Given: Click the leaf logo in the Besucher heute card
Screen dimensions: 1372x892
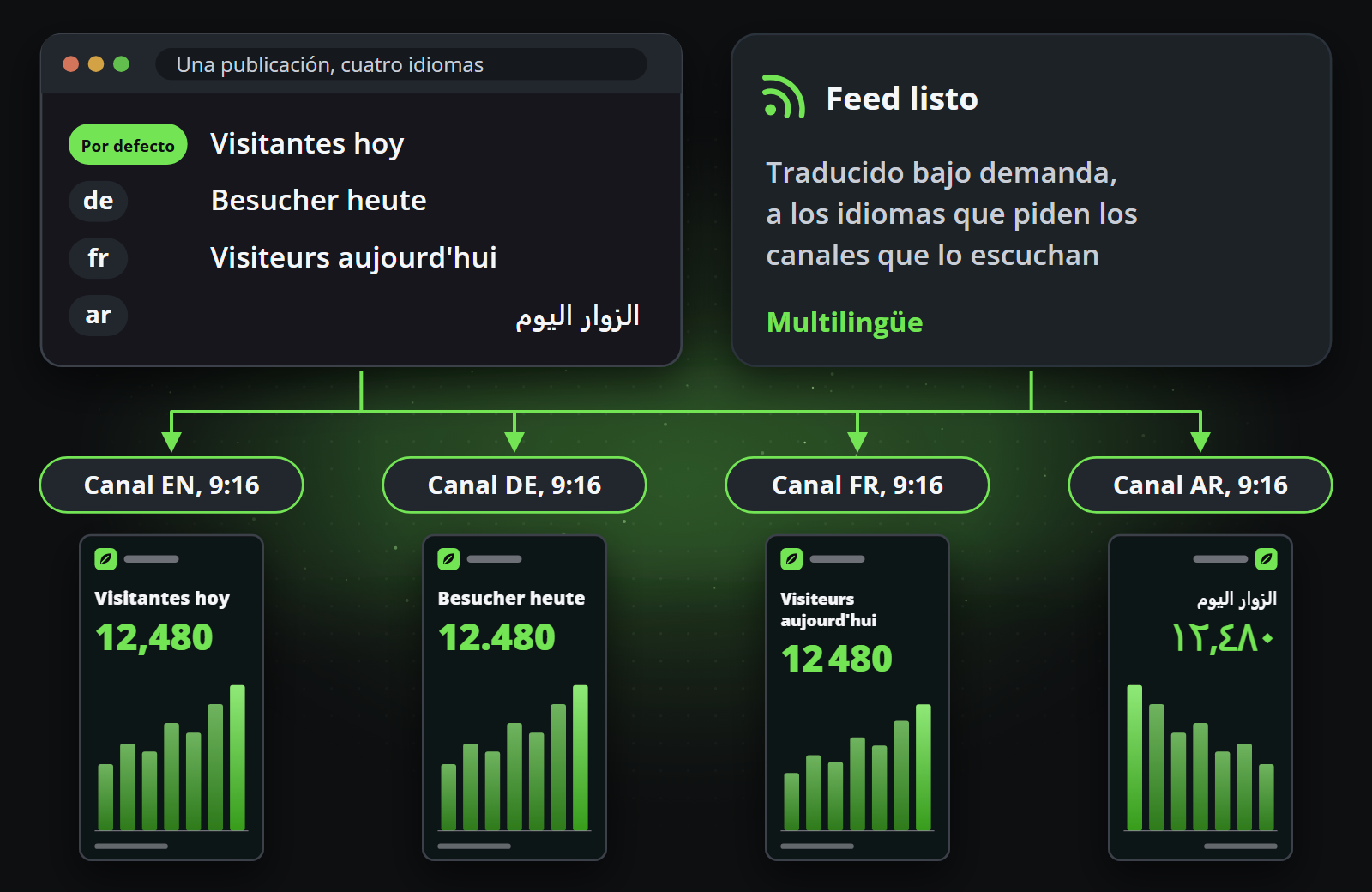Looking at the screenshot, I should (448, 559).
